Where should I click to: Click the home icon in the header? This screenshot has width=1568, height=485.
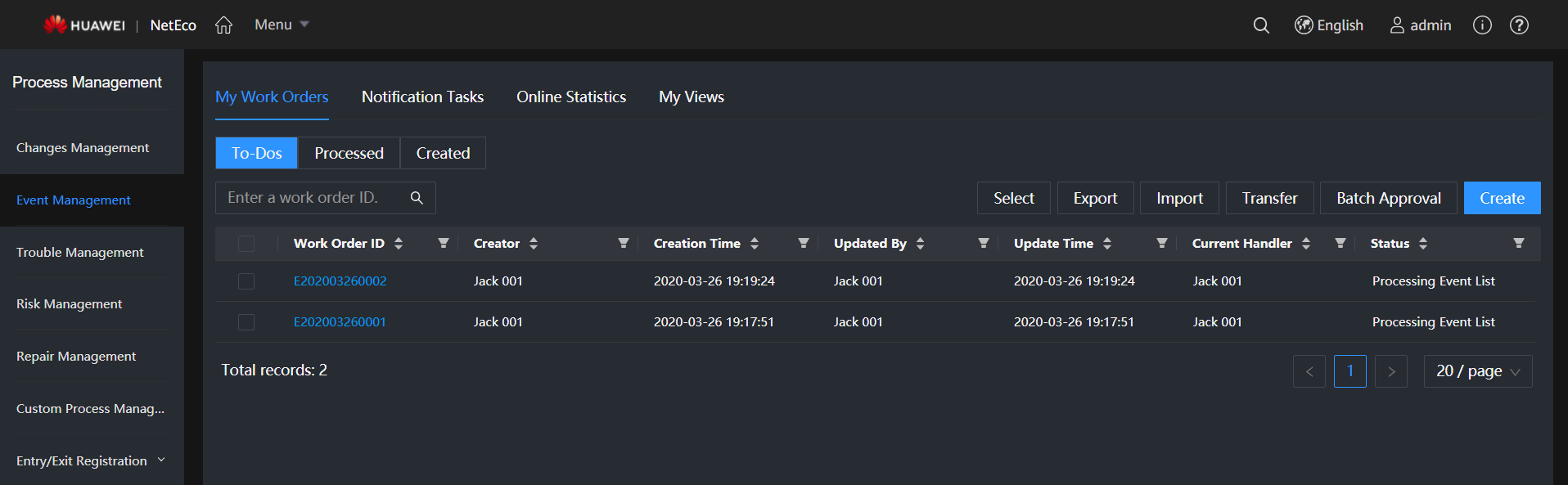point(223,25)
